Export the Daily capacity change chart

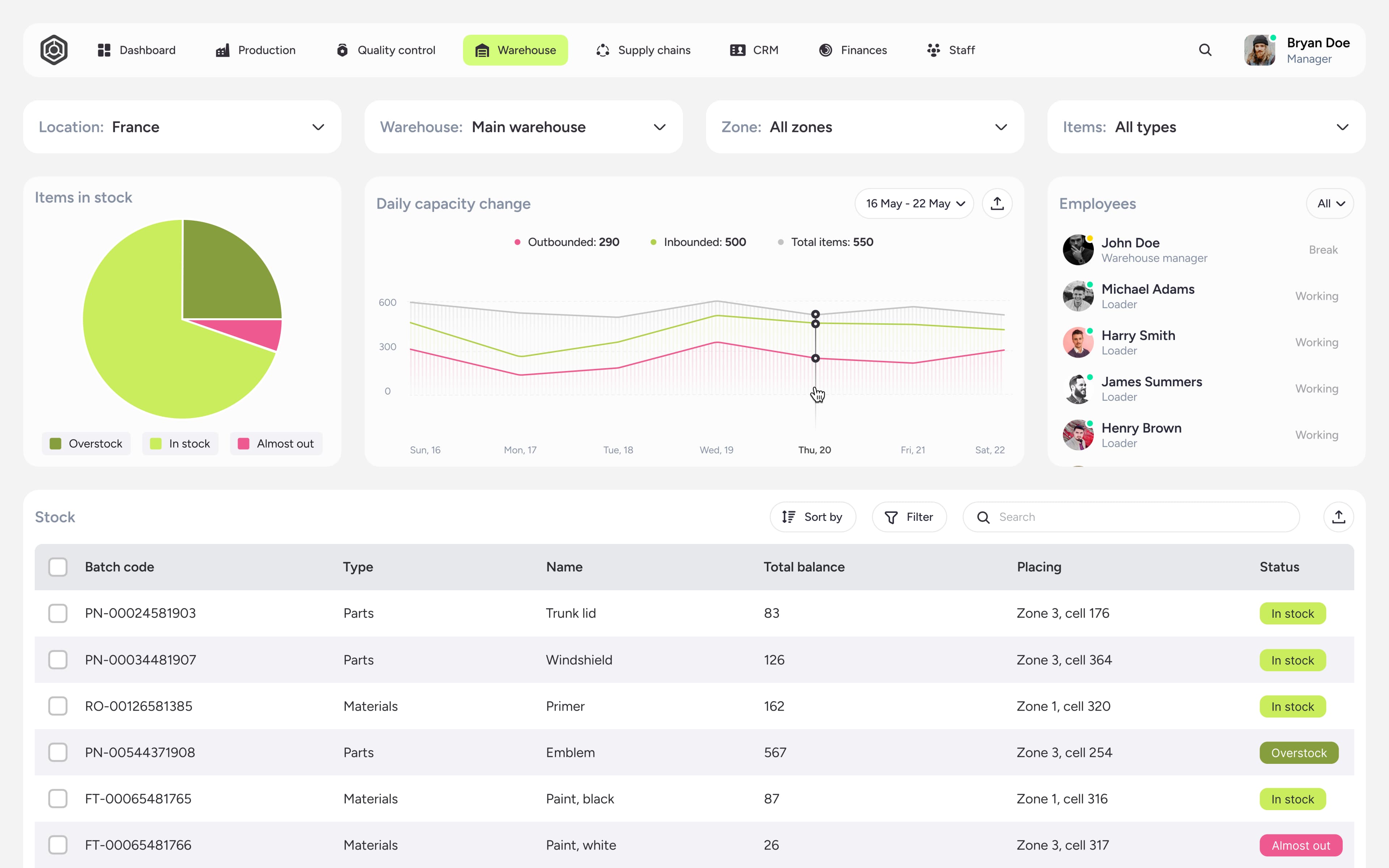click(x=997, y=204)
